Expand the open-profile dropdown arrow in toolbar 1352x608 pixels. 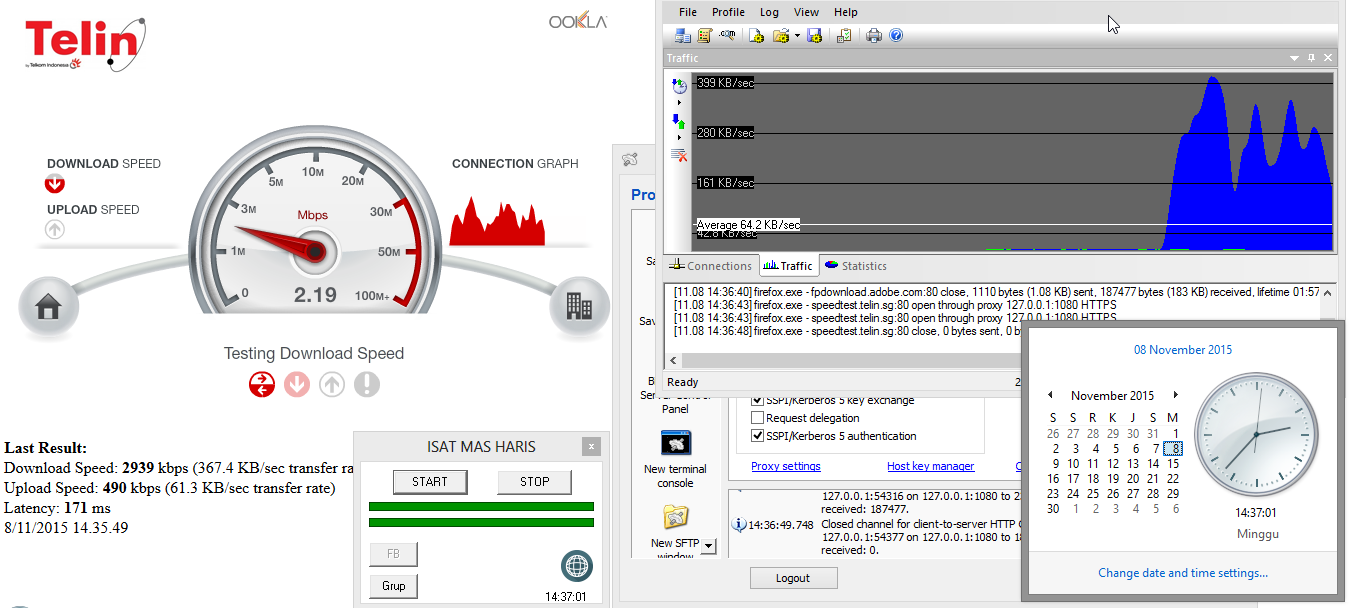(x=797, y=36)
